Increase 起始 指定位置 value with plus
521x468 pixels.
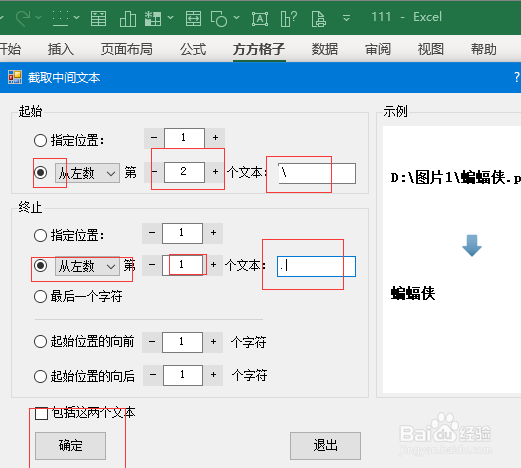215,138
